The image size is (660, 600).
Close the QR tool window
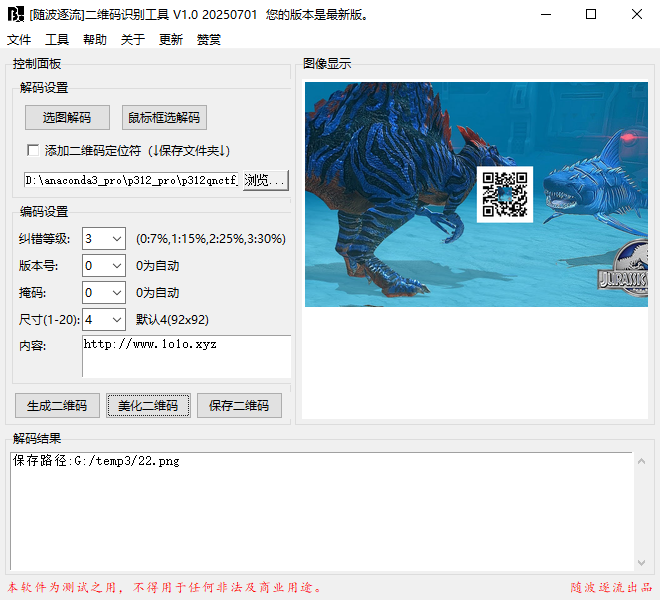[637, 14]
